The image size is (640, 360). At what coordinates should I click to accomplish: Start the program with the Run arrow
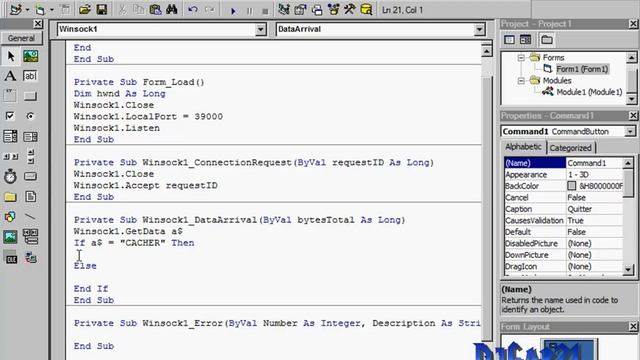[x=233, y=11]
